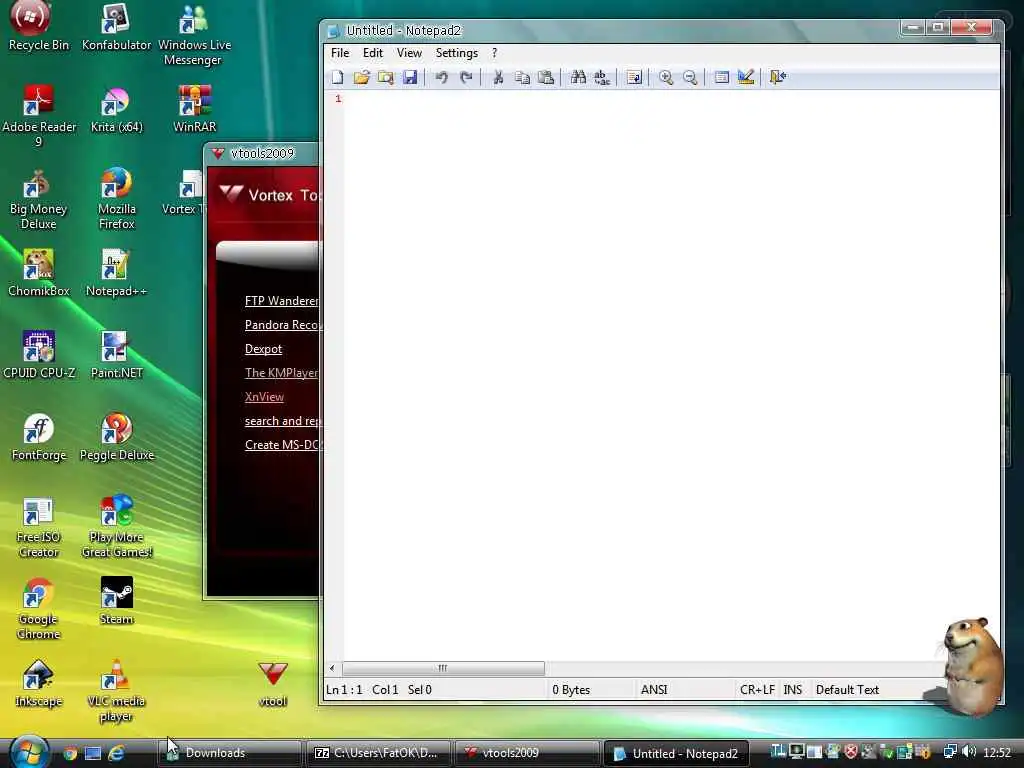Open Customize Schemes toolbar icon
The height and width of the screenshot is (768, 1024).
tap(746, 77)
